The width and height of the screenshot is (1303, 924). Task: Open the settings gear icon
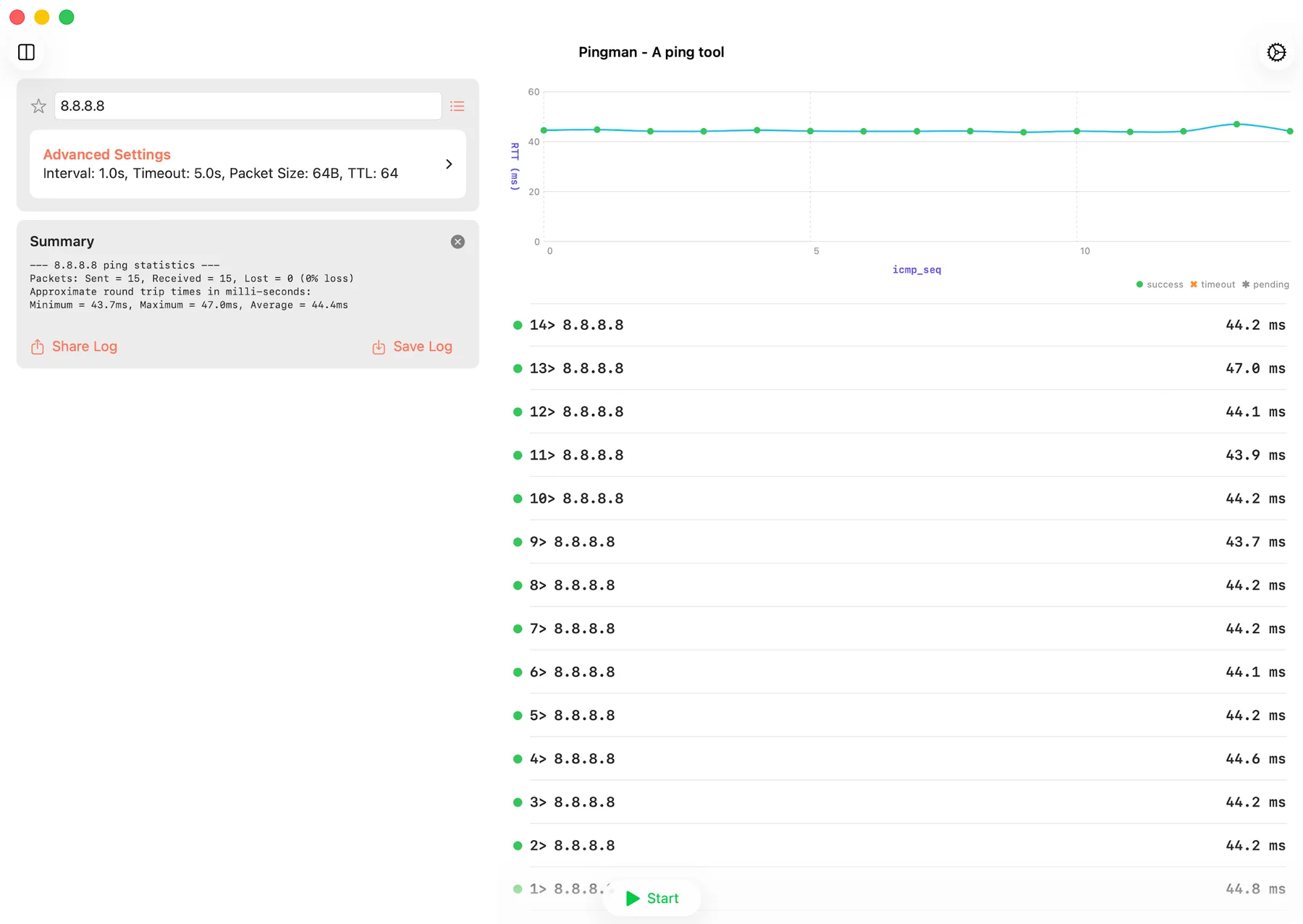(1276, 52)
